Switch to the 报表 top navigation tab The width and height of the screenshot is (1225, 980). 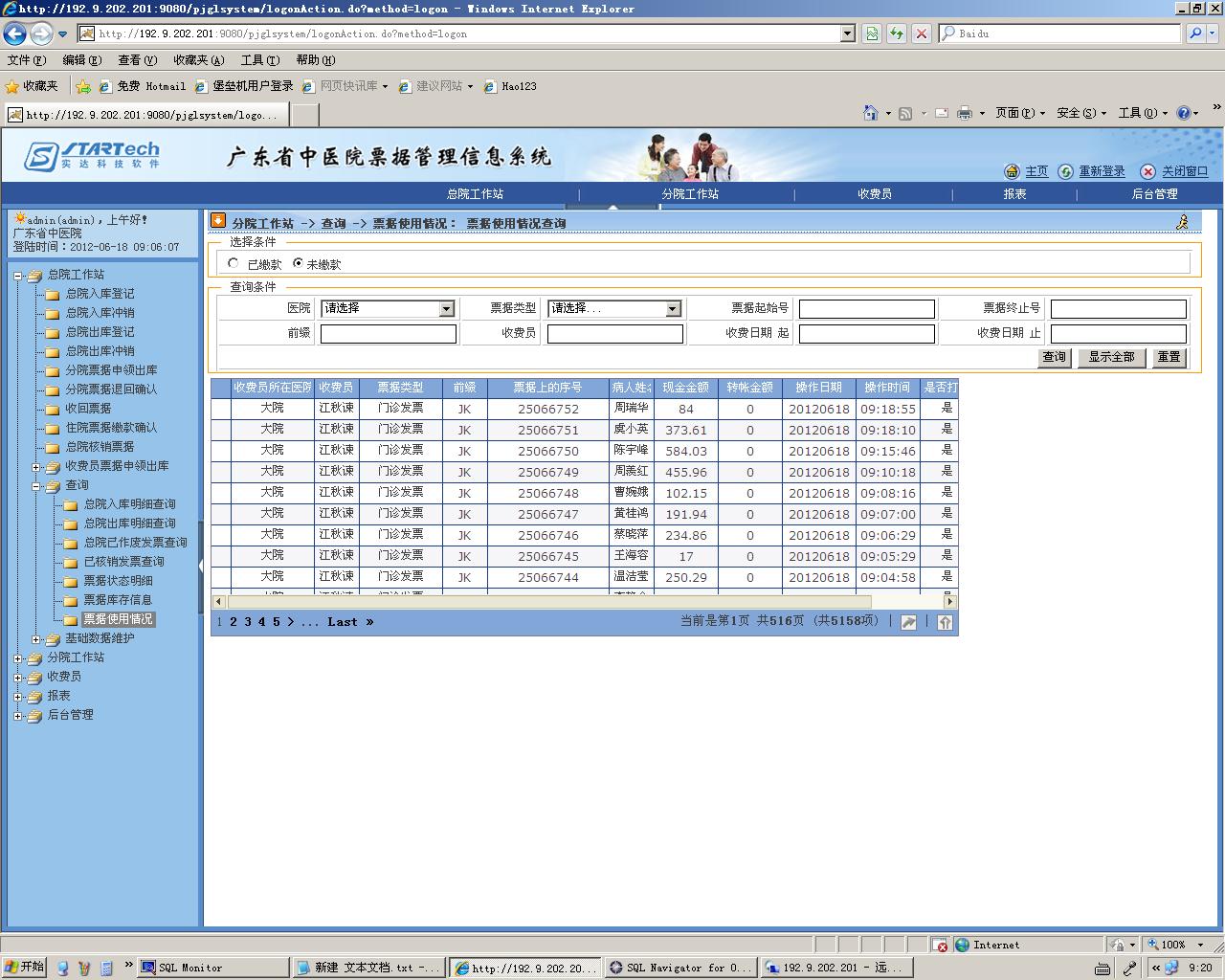pos(1014,194)
